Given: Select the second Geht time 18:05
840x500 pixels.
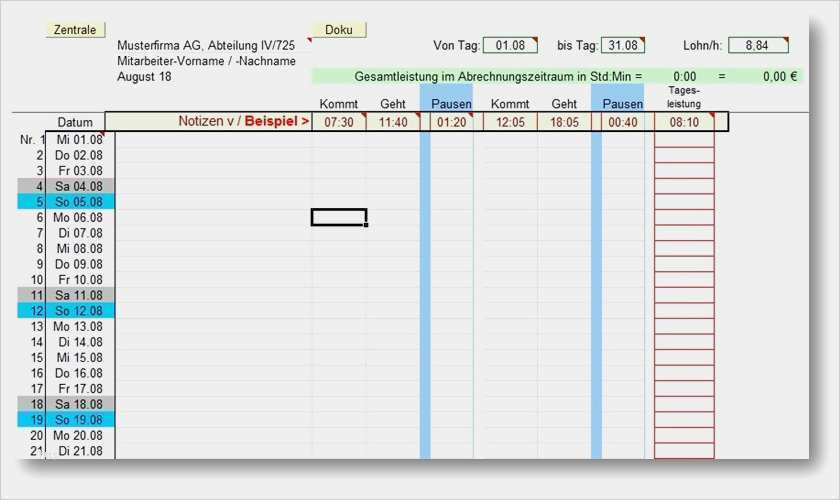Looking at the screenshot, I should tap(564, 122).
